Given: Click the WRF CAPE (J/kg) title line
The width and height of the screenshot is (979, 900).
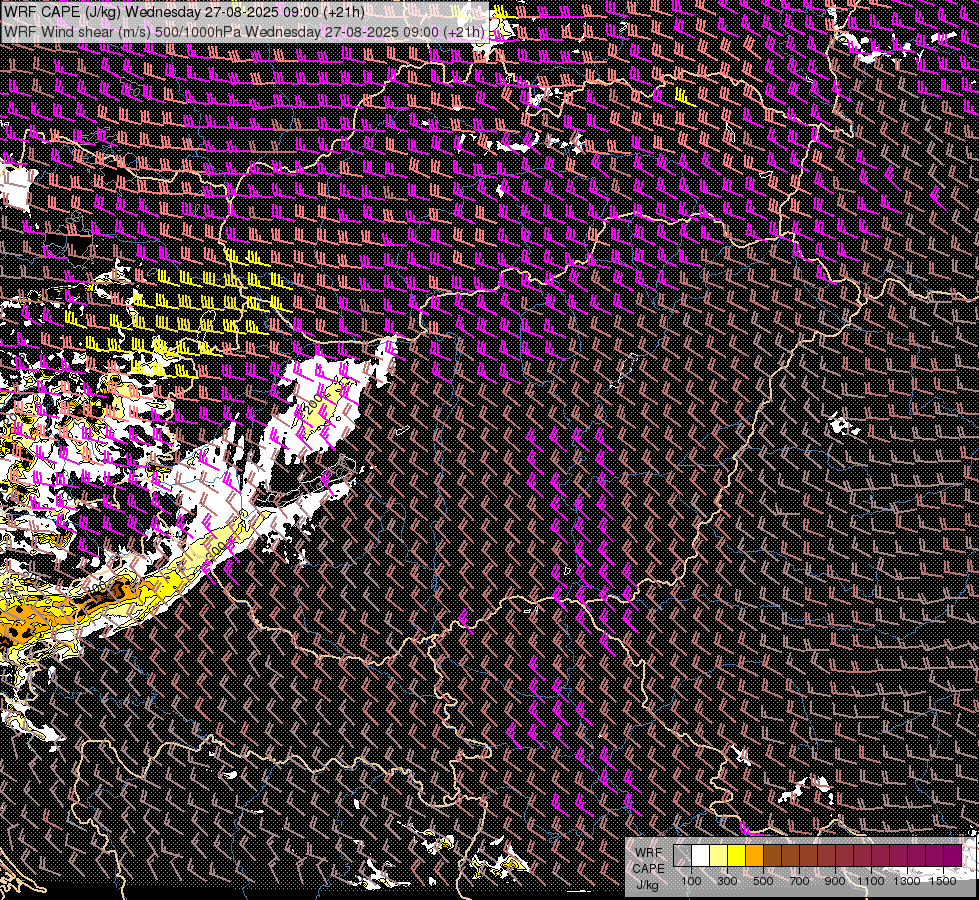Looking at the screenshot, I should (184, 12).
